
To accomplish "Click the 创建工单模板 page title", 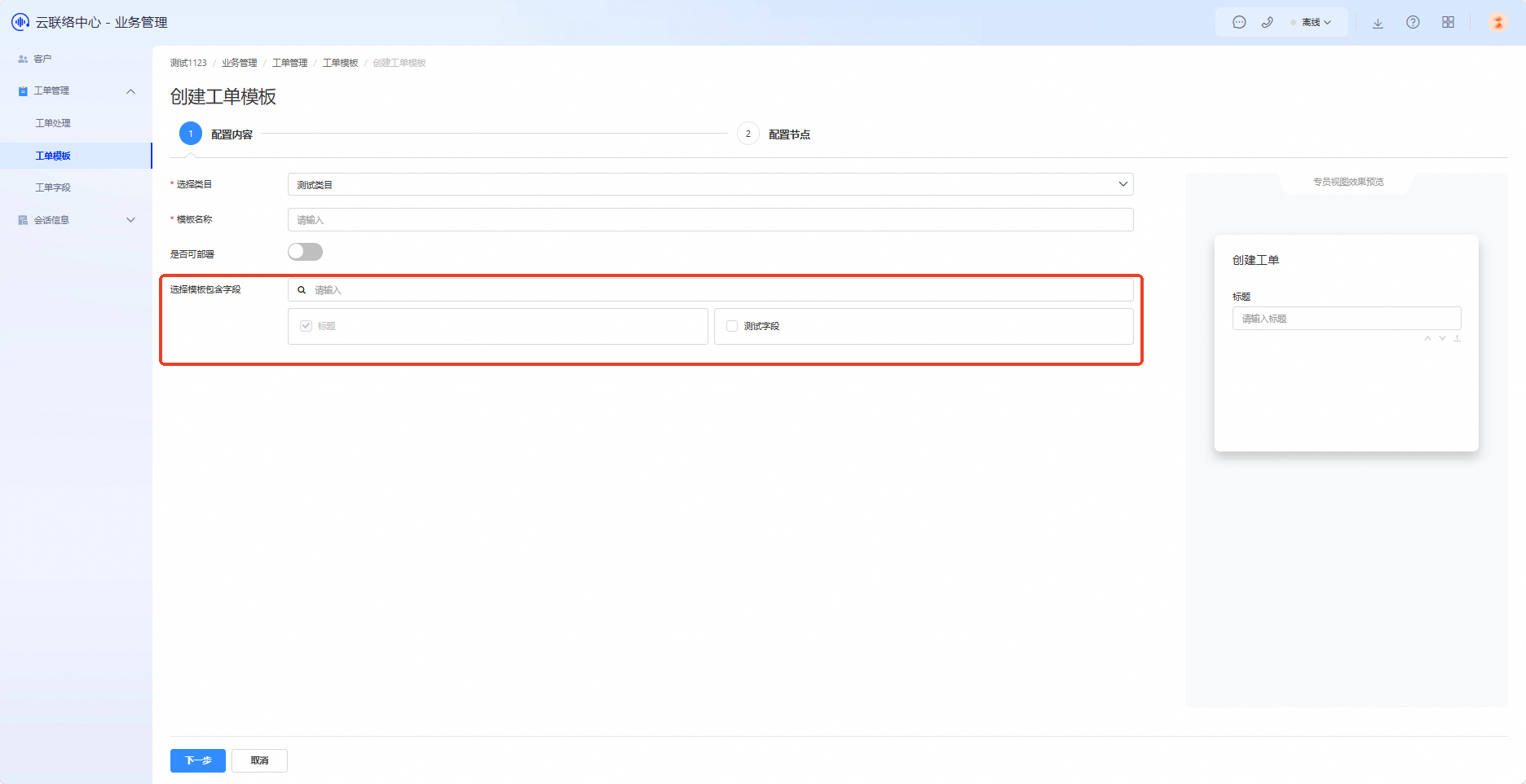I will [x=223, y=96].
